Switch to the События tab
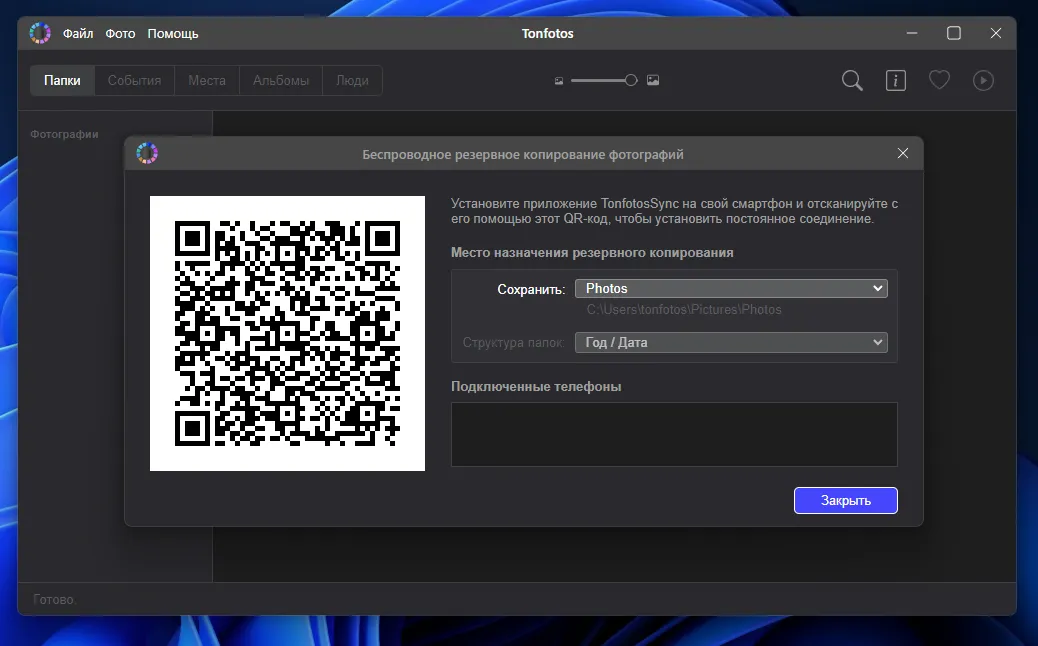The height and width of the screenshot is (646, 1038). click(x=134, y=81)
